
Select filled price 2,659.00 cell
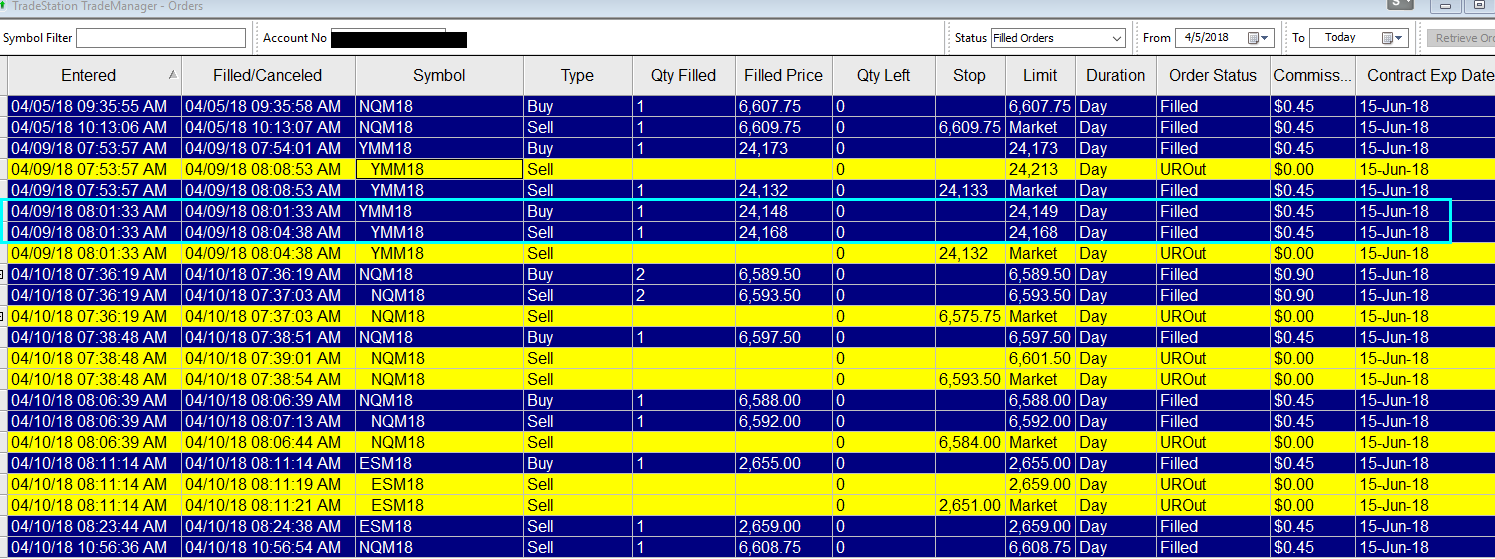784,526
